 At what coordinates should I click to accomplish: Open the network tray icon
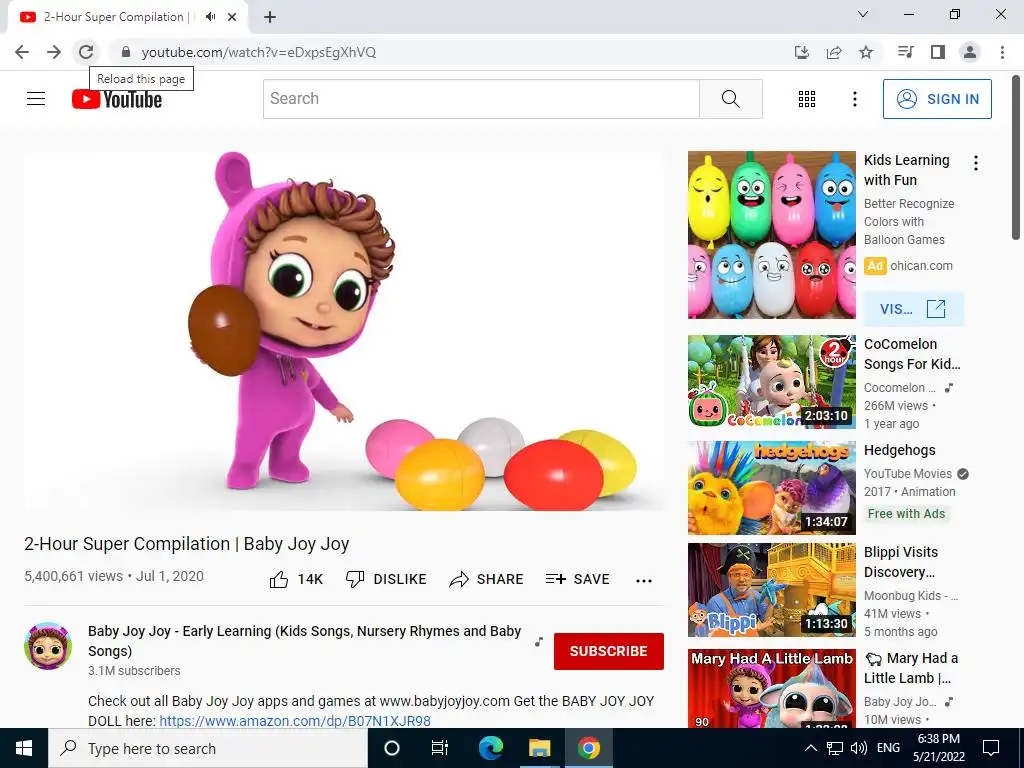835,748
